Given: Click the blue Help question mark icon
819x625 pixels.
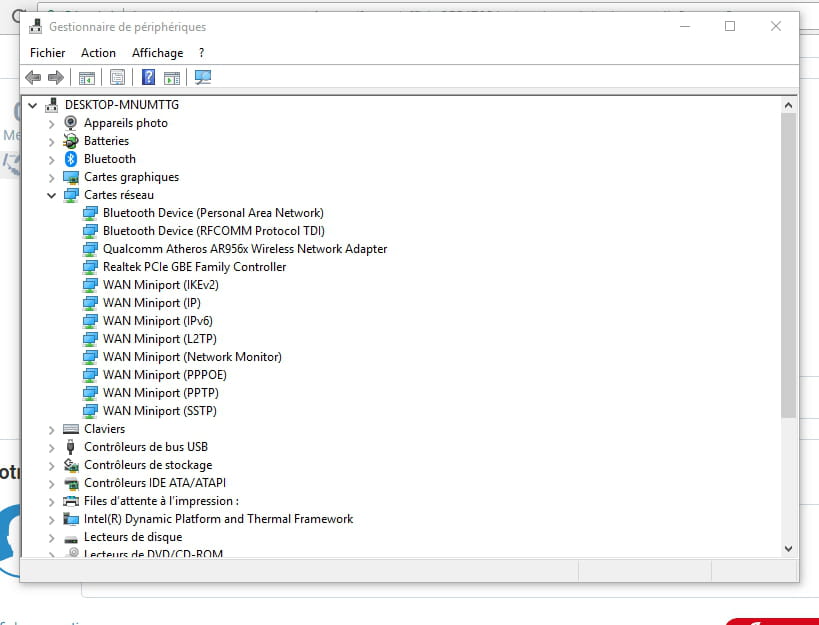Looking at the screenshot, I should [x=148, y=77].
